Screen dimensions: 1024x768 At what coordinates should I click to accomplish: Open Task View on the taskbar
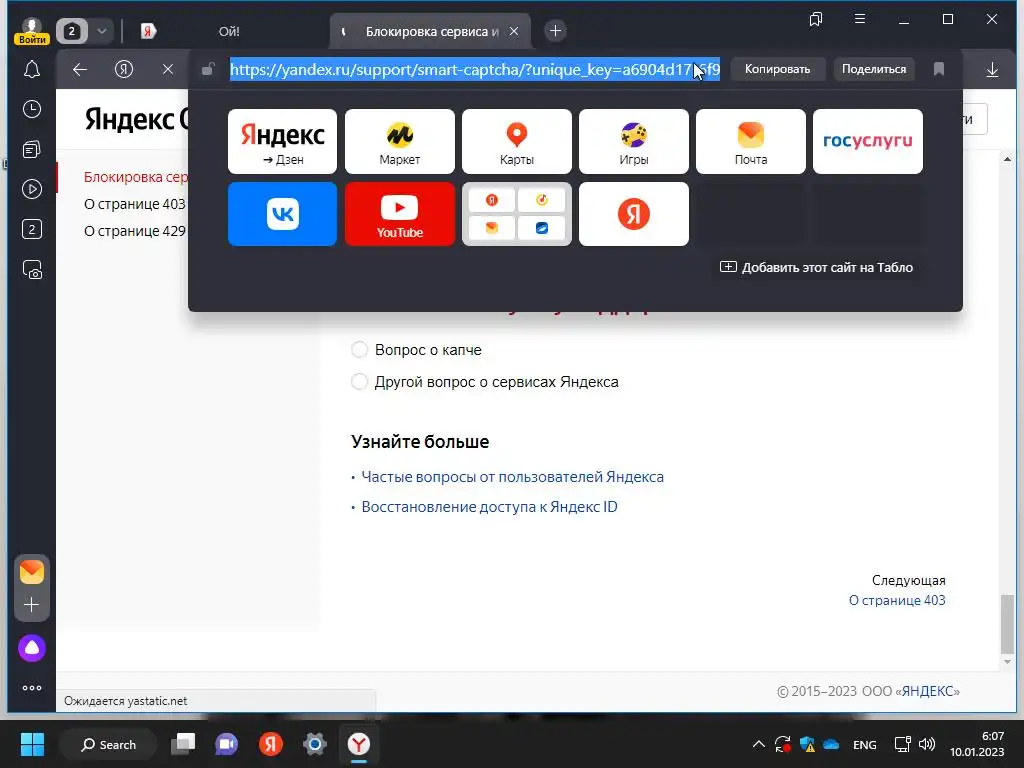(x=184, y=744)
